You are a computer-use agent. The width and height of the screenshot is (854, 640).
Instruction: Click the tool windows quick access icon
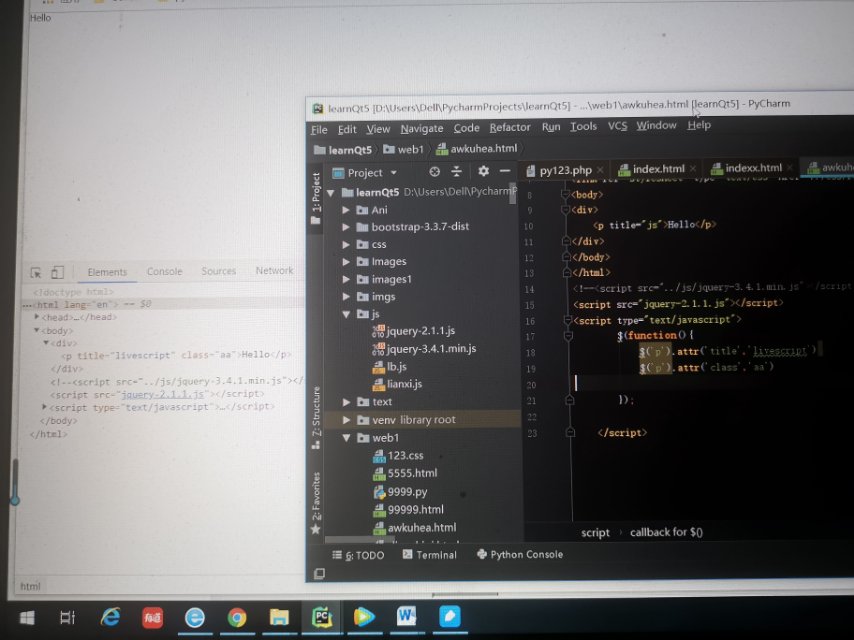(320, 573)
